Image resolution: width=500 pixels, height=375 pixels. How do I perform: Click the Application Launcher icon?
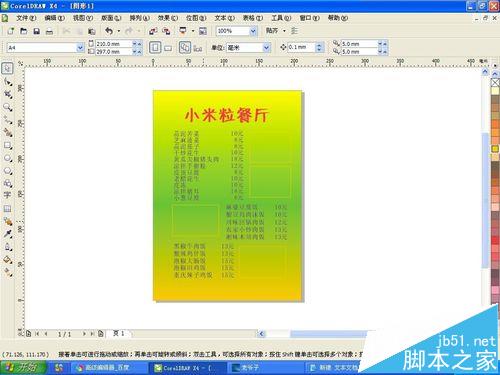[183, 31]
